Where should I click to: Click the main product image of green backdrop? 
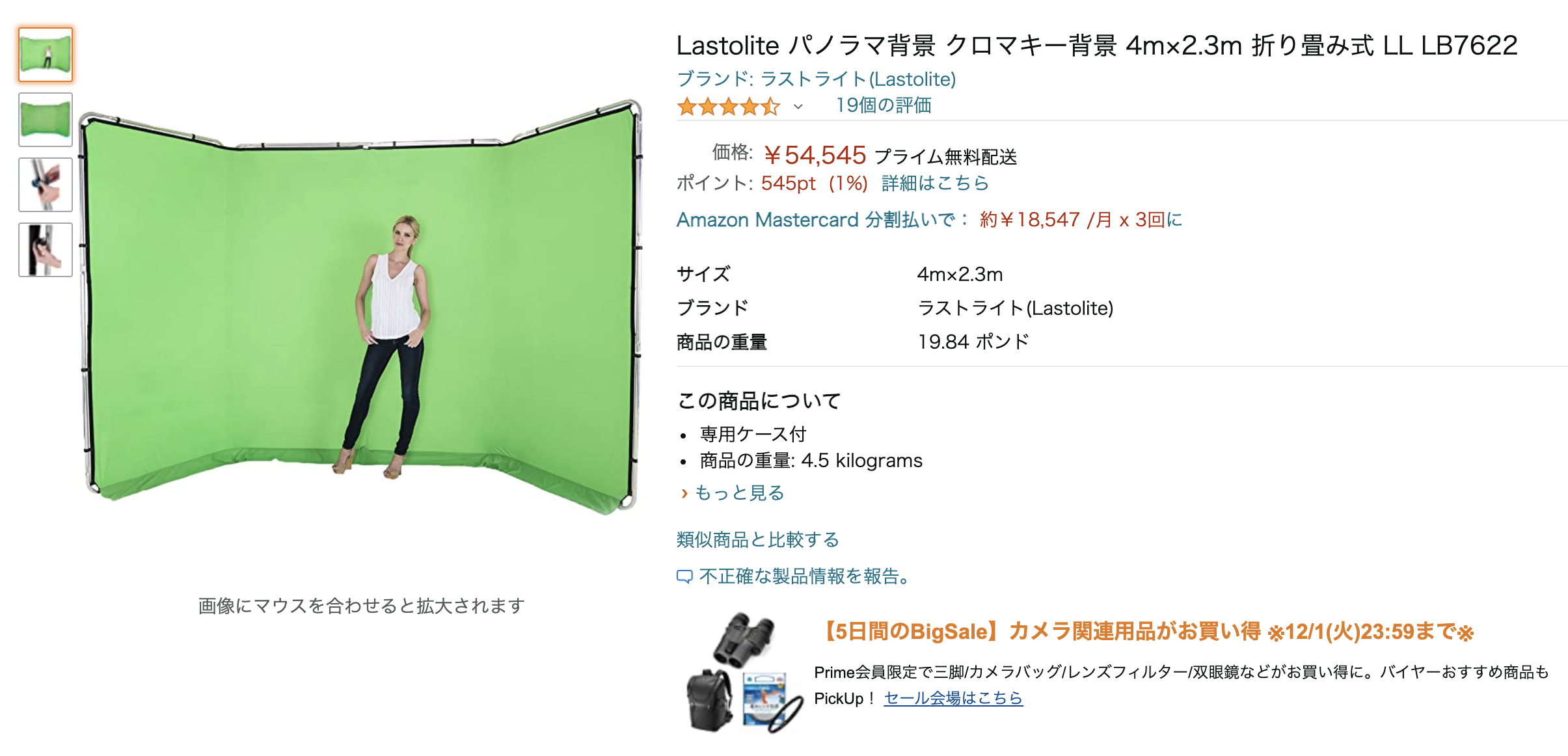[x=361, y=306]
